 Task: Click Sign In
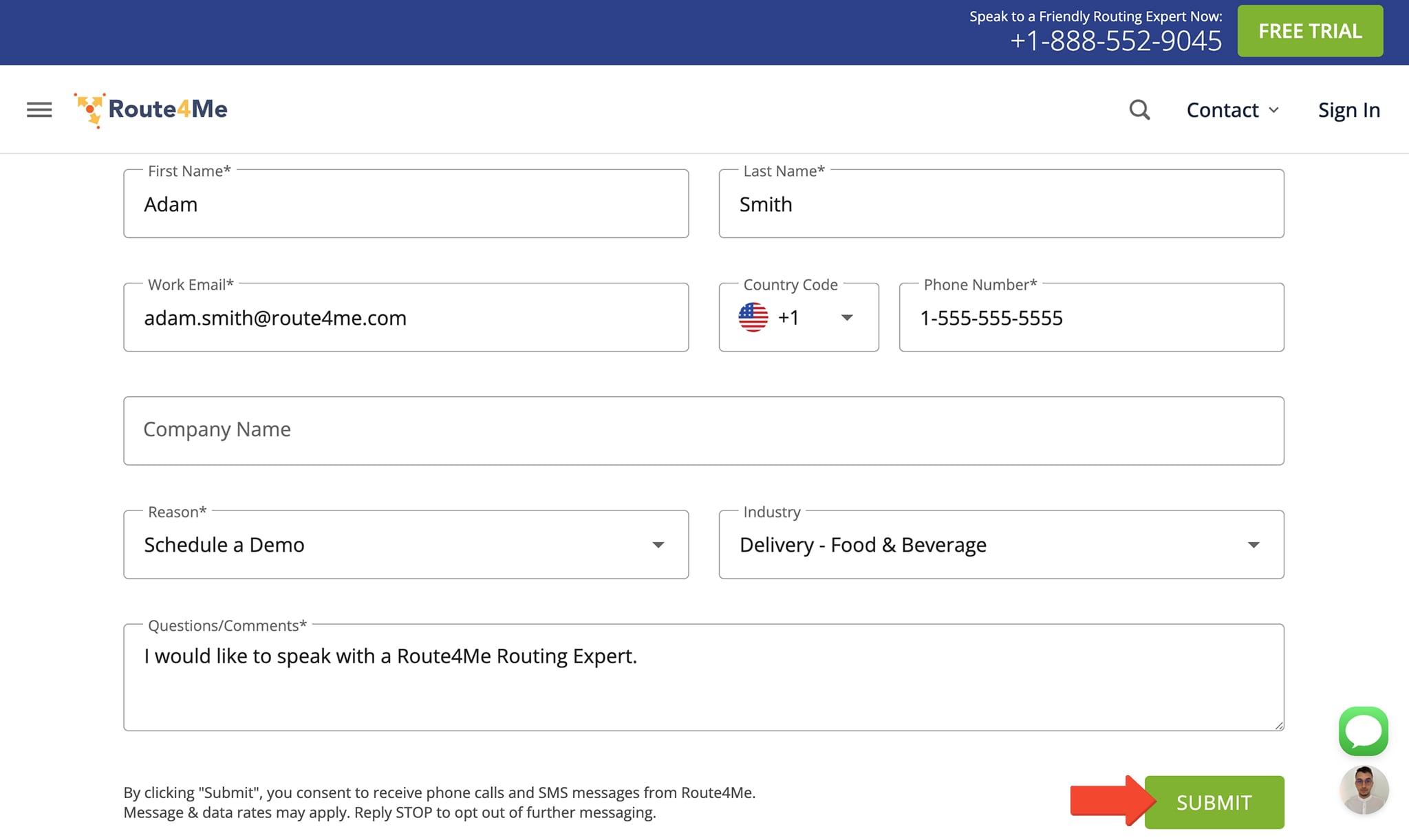click(1348, 110)
